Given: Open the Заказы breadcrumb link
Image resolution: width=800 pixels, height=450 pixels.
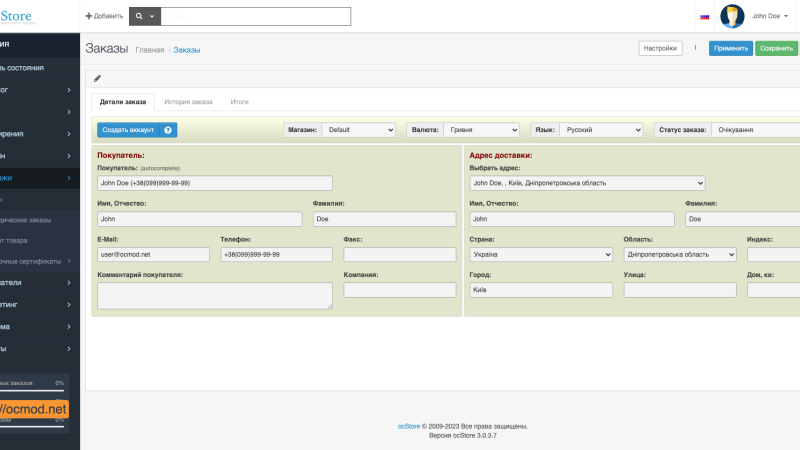Looking at the screenshot, I should tap(187, 50).
